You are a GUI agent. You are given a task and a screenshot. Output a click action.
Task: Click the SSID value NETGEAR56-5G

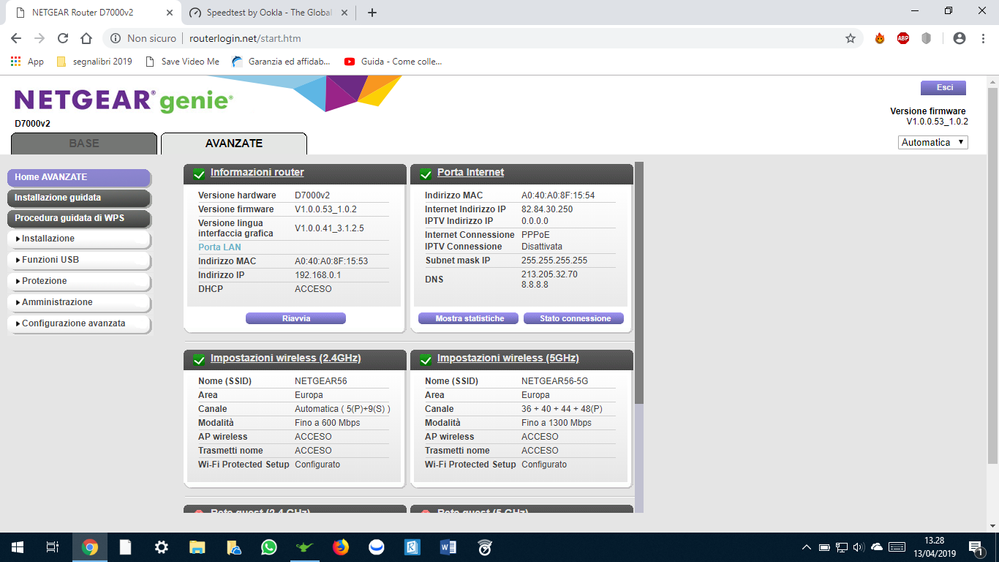click(x=554, y=381)
